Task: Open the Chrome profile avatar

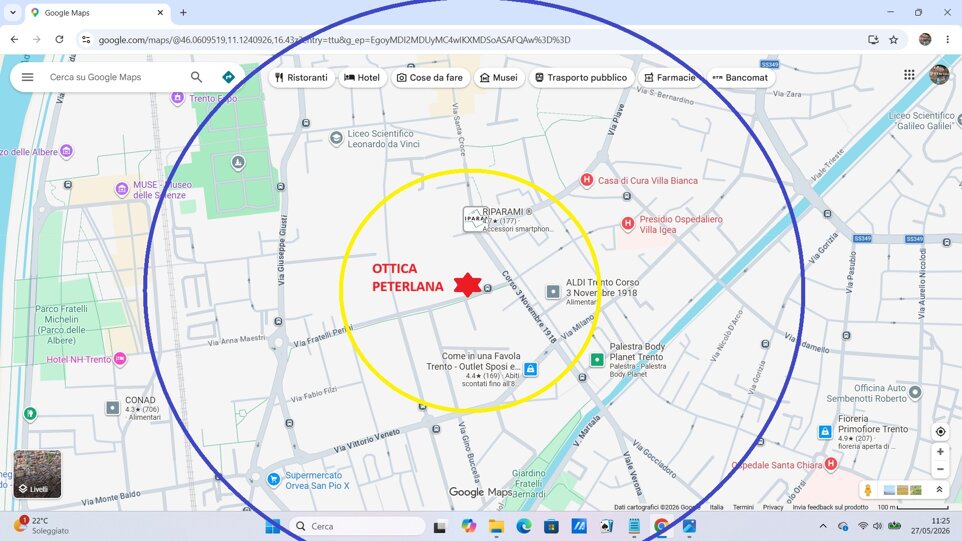Action: [x=925, y=39]
